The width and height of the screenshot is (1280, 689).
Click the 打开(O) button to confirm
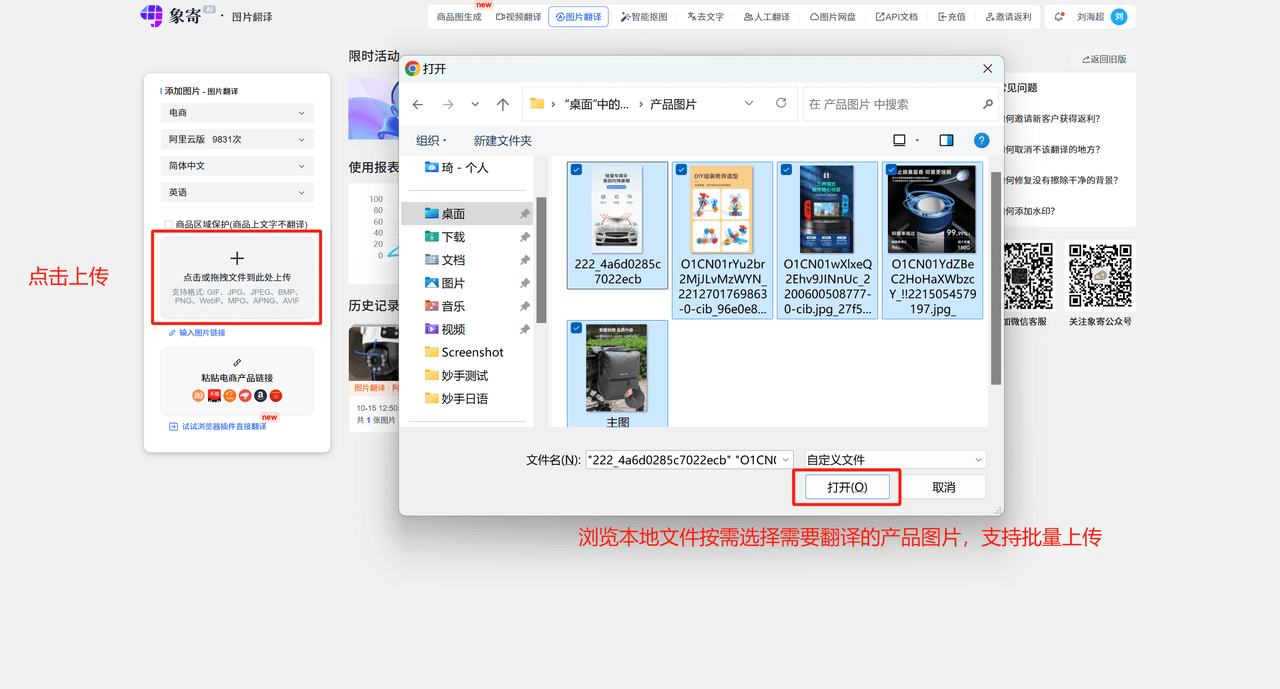tap(846, 486)
